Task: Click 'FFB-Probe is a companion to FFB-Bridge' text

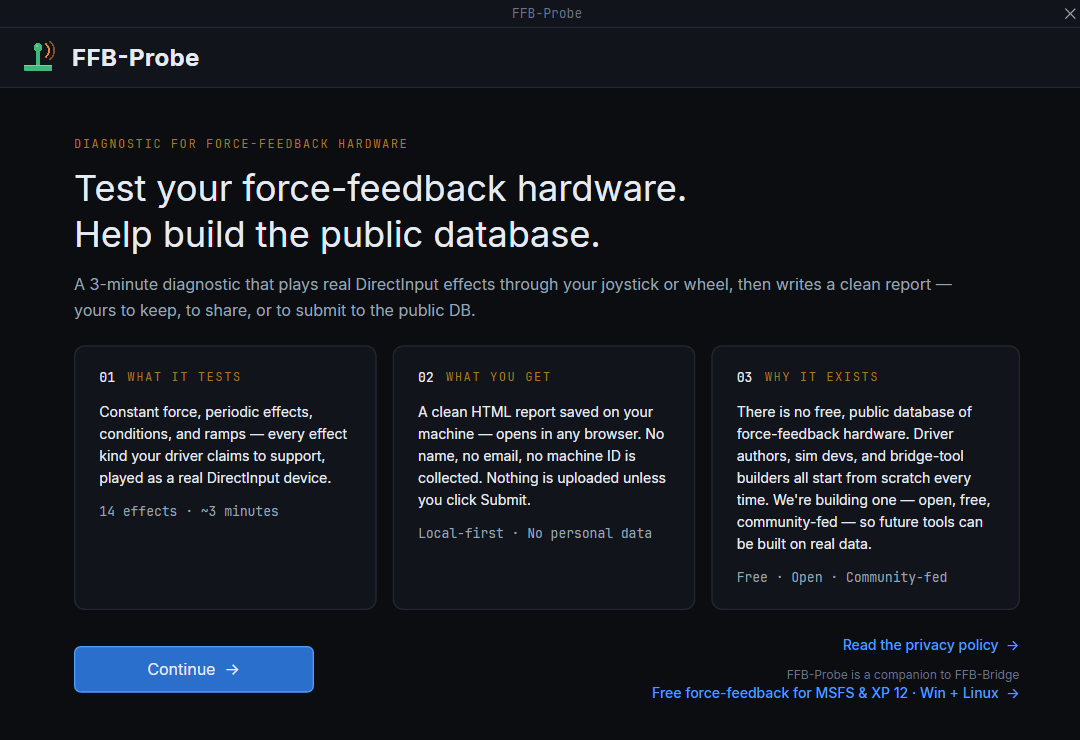Action: pyautogui.click(x=903, y=675)
